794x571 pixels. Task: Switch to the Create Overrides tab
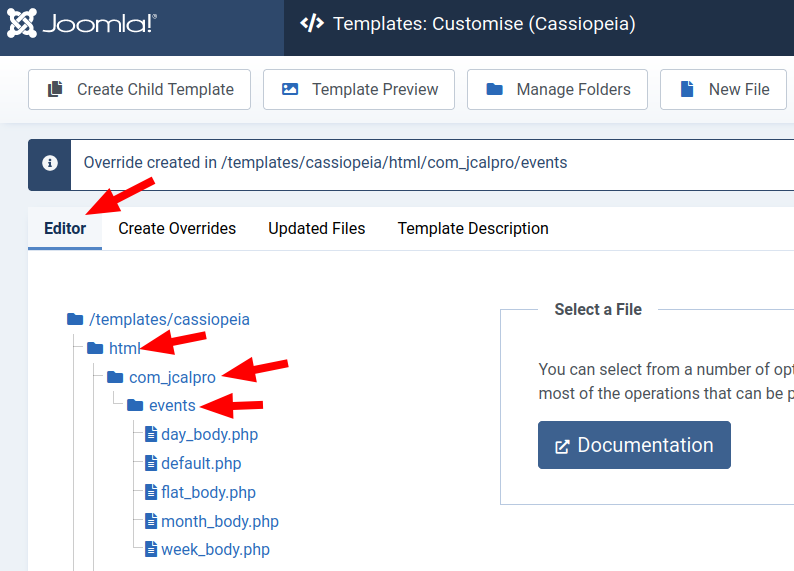pos(177,228)
